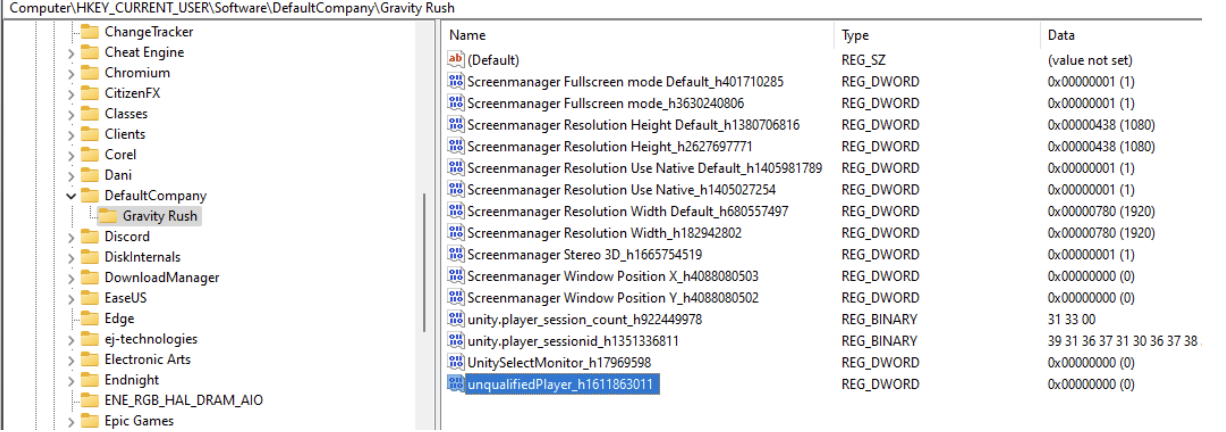Select the Gravity Rush subkey

coord(160,216)
